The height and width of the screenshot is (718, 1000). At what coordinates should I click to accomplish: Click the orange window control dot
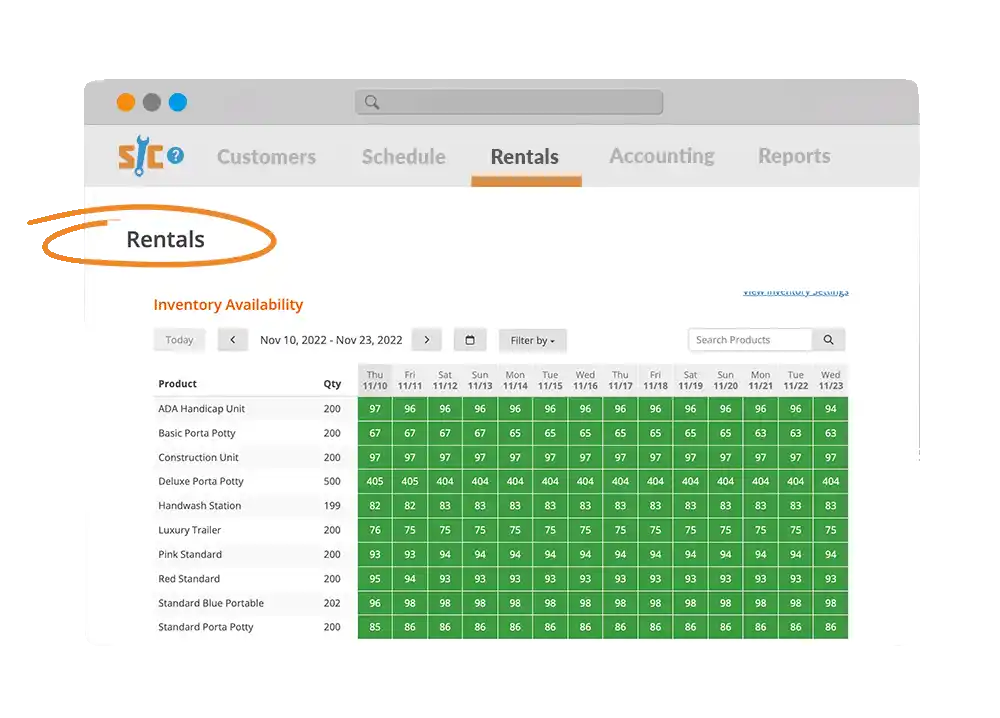(126, 102)
